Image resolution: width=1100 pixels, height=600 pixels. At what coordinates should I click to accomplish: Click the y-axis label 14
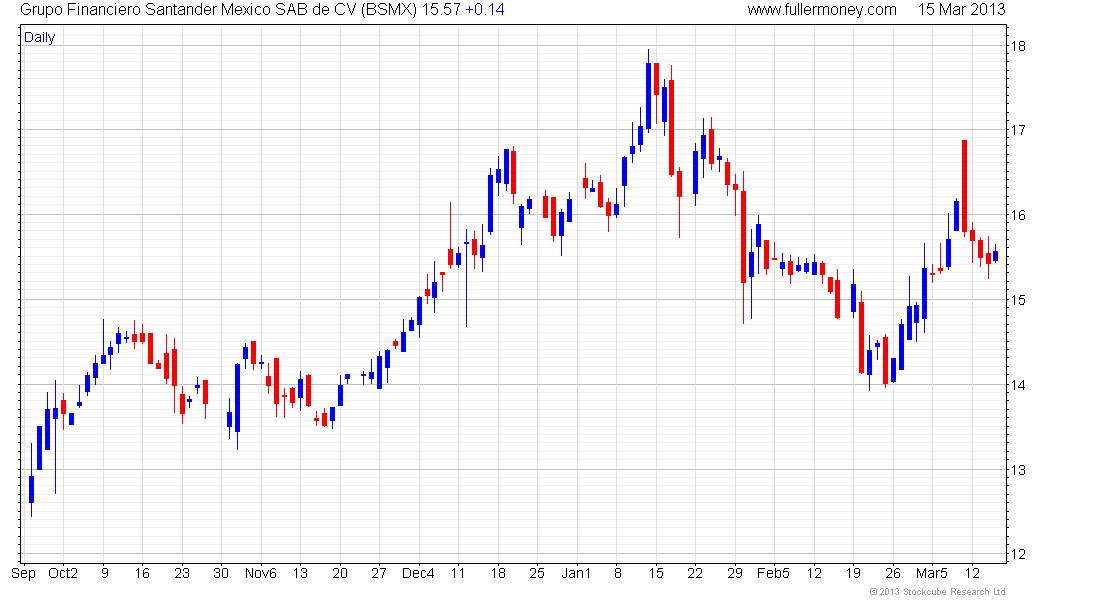click(1018, 385)
